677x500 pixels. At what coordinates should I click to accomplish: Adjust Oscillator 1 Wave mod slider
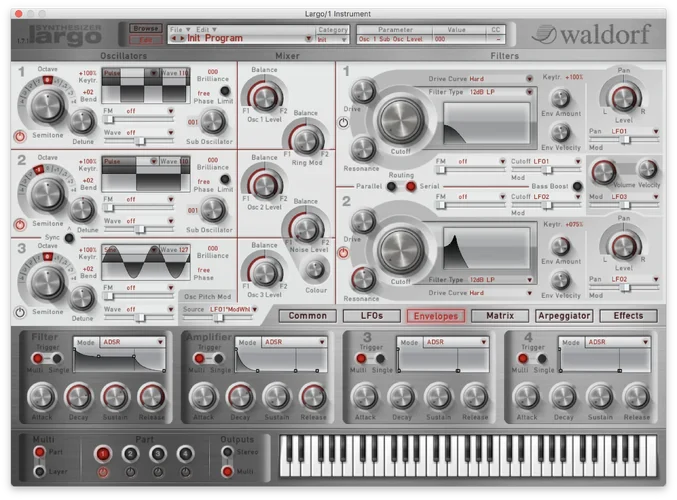139,141
